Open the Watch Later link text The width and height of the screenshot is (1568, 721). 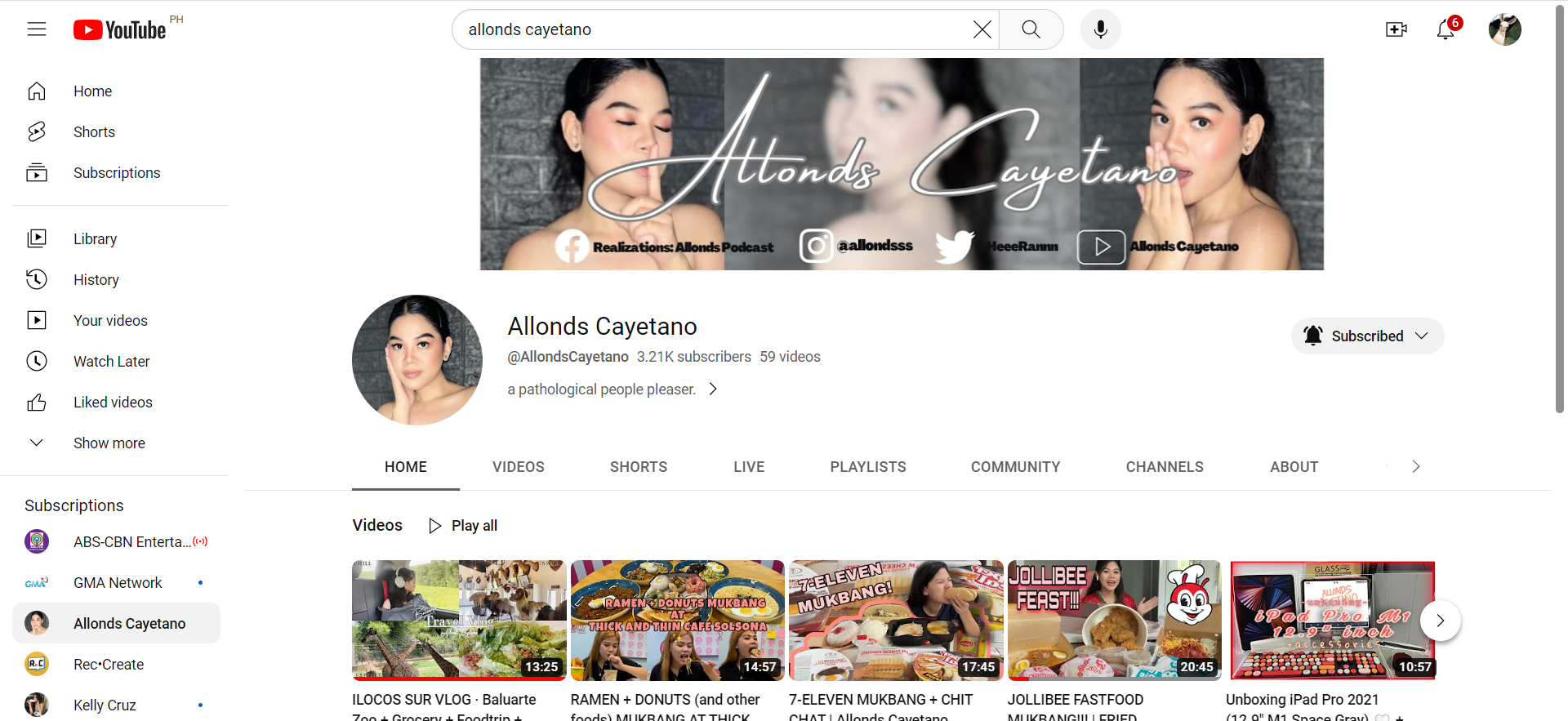(x=112, y=362)
